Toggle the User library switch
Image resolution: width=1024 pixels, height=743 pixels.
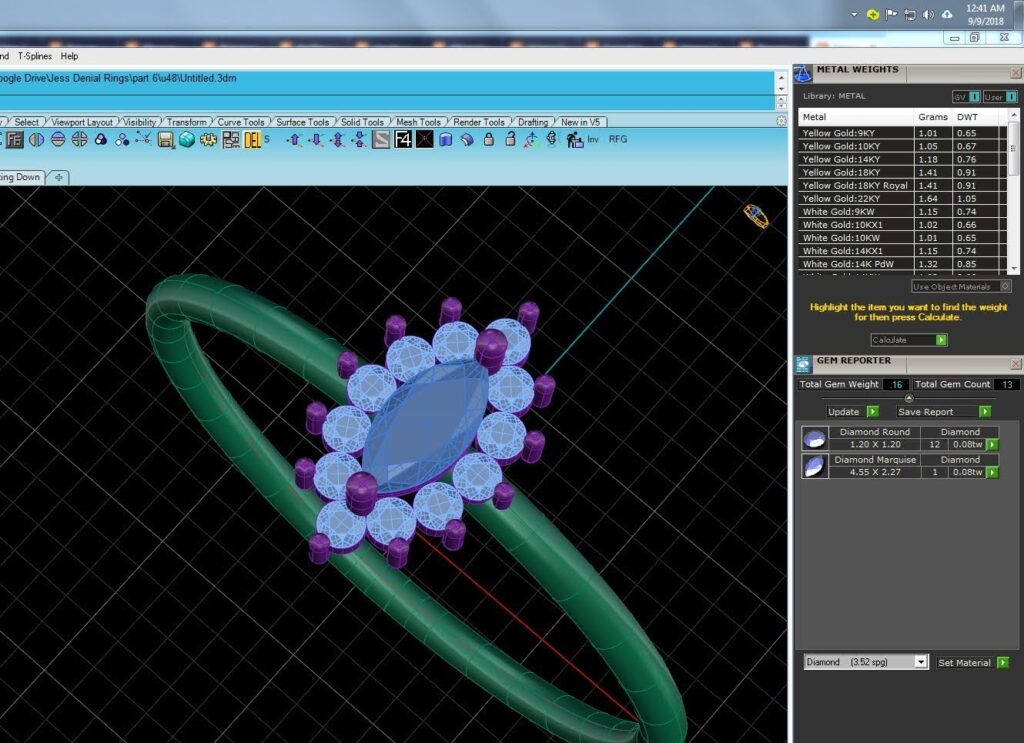[1000, 97]
